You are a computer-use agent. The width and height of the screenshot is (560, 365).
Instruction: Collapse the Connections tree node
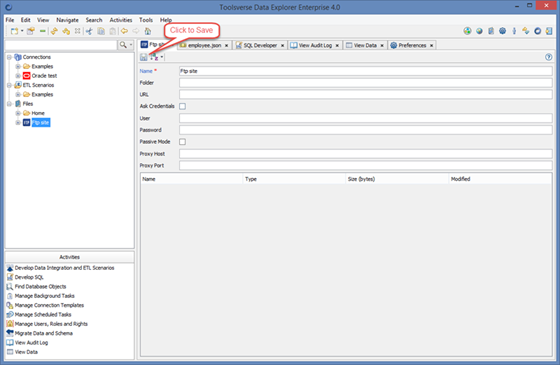tap(9, 57)
